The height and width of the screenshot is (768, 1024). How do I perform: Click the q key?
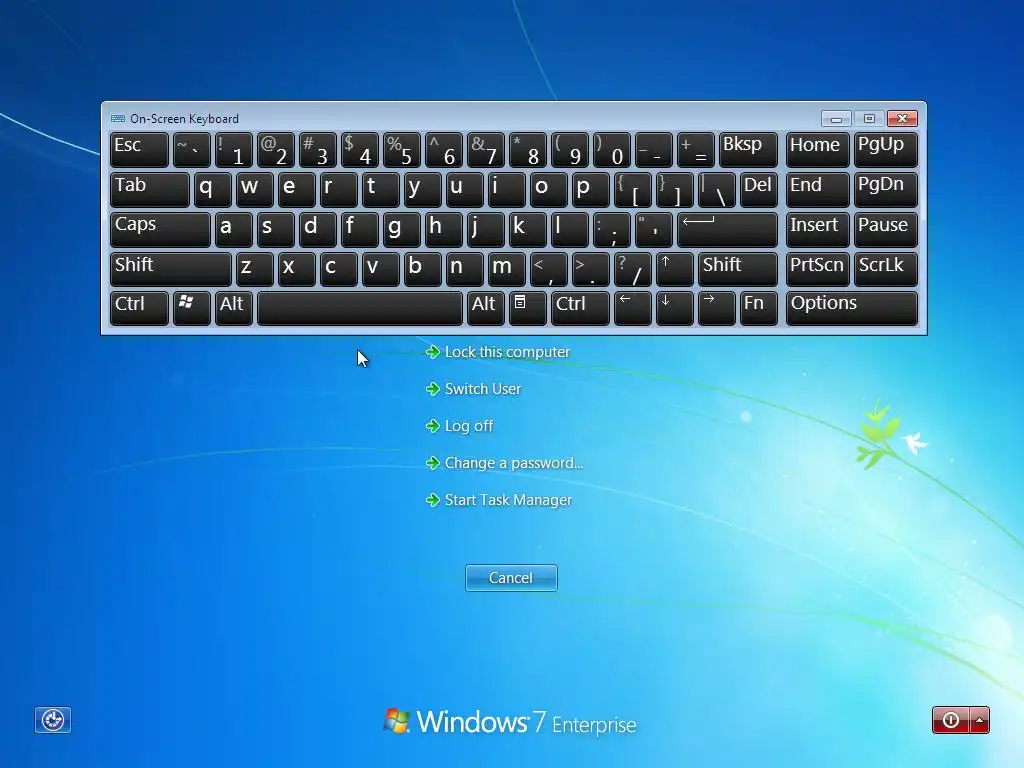point(212,190)
